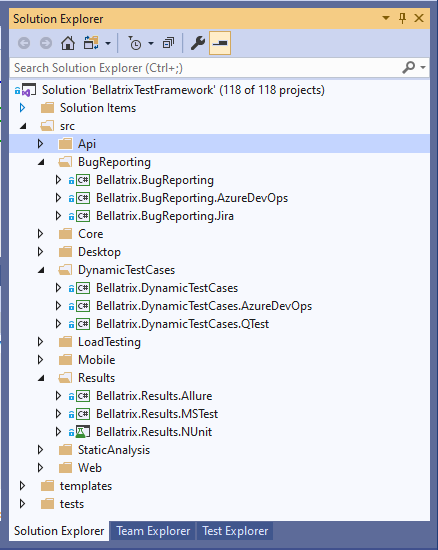Click the C# icon of Bellatrix.BugReporting
Viewport: 438px width, 550px height.
(83, 180)
